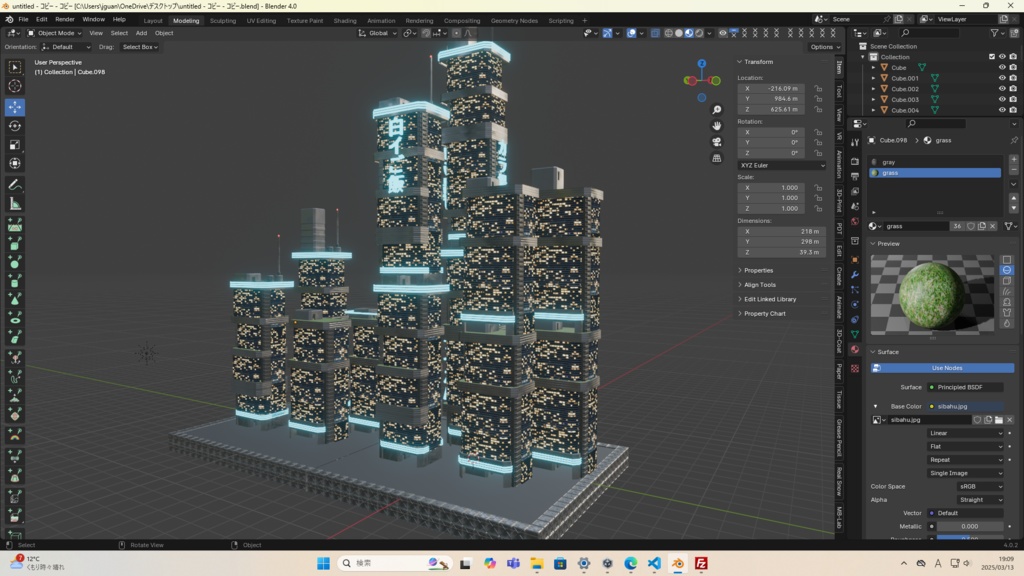Activate the Cursor tool

(15, 86)
